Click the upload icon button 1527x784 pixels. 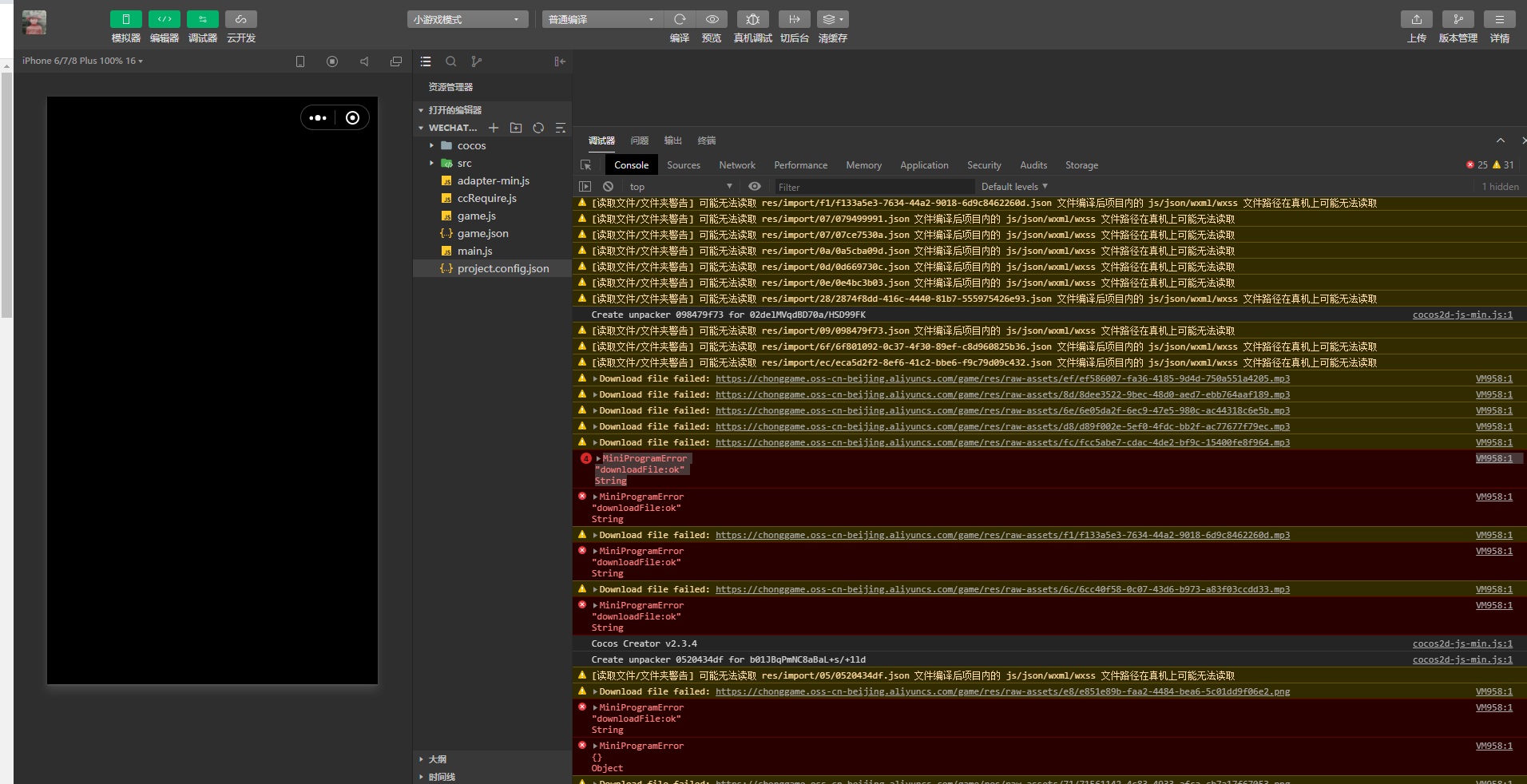tap(1416, 19)
